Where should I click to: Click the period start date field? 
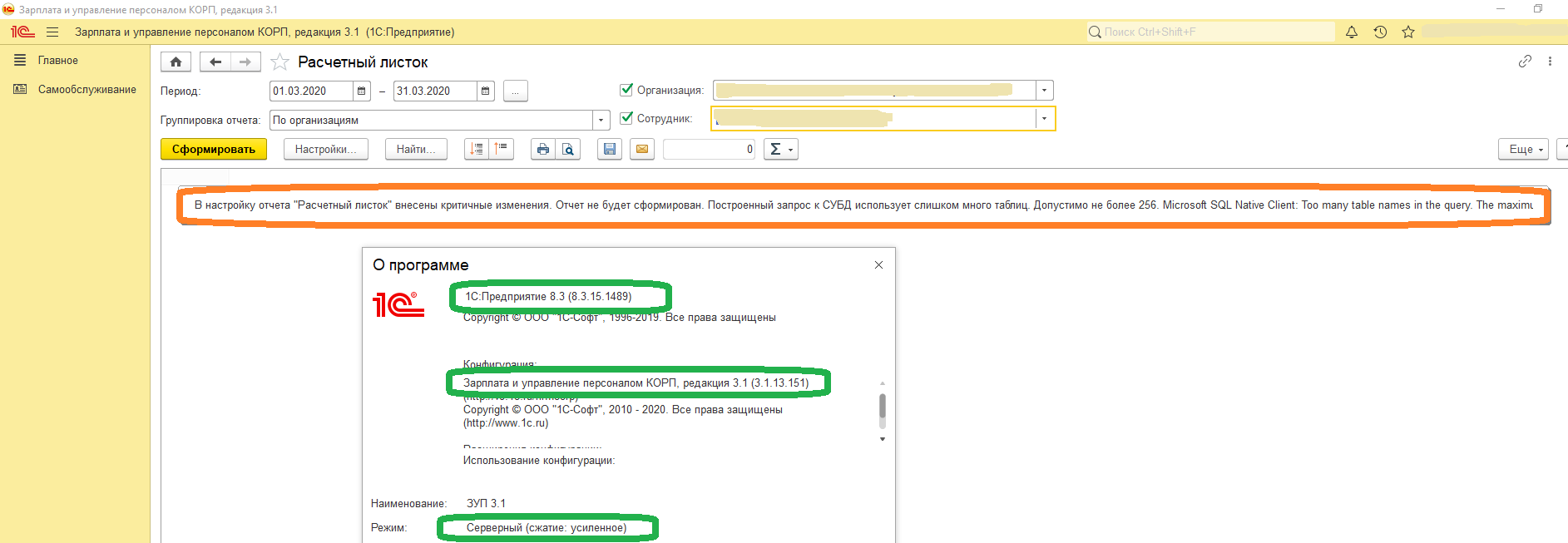coord(312,91)
